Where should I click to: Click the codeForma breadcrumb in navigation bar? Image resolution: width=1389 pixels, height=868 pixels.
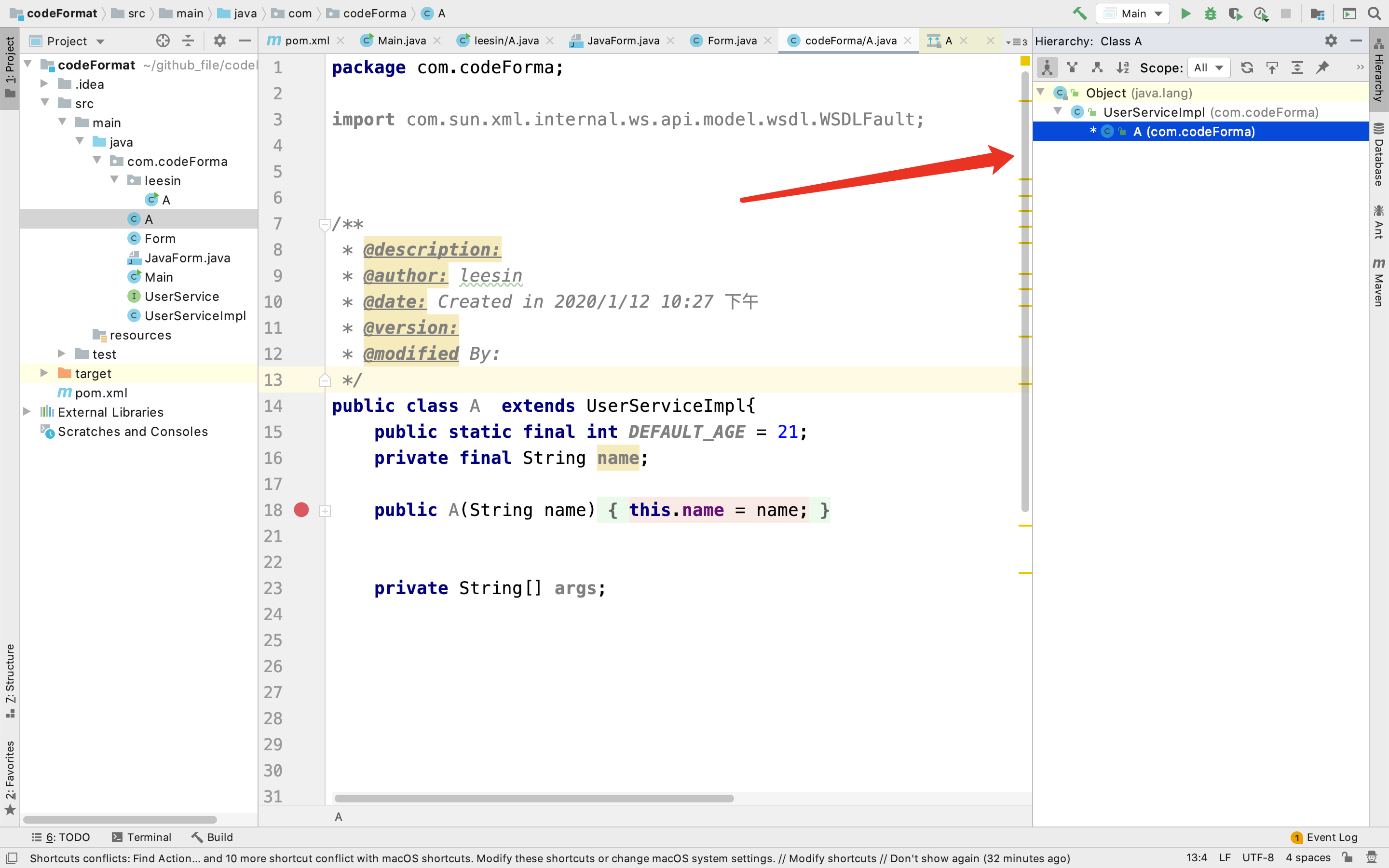click(x=366, y=13)
